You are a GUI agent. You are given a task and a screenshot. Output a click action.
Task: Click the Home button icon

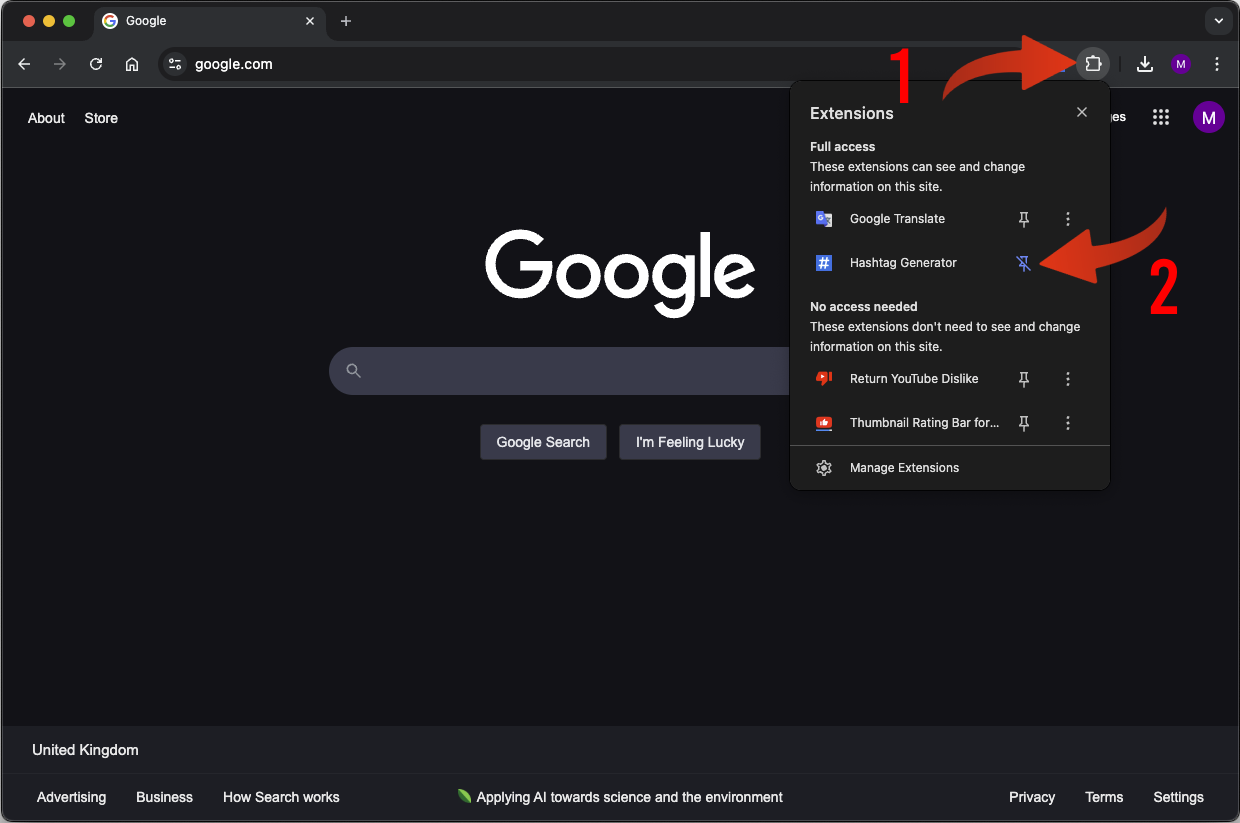(x=132, y=64)
